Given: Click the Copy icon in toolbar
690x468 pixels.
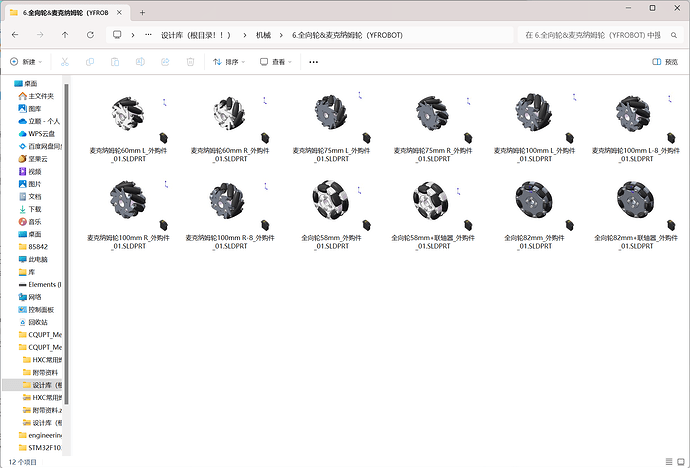Looking at the screenshot, I should [90, 62].
